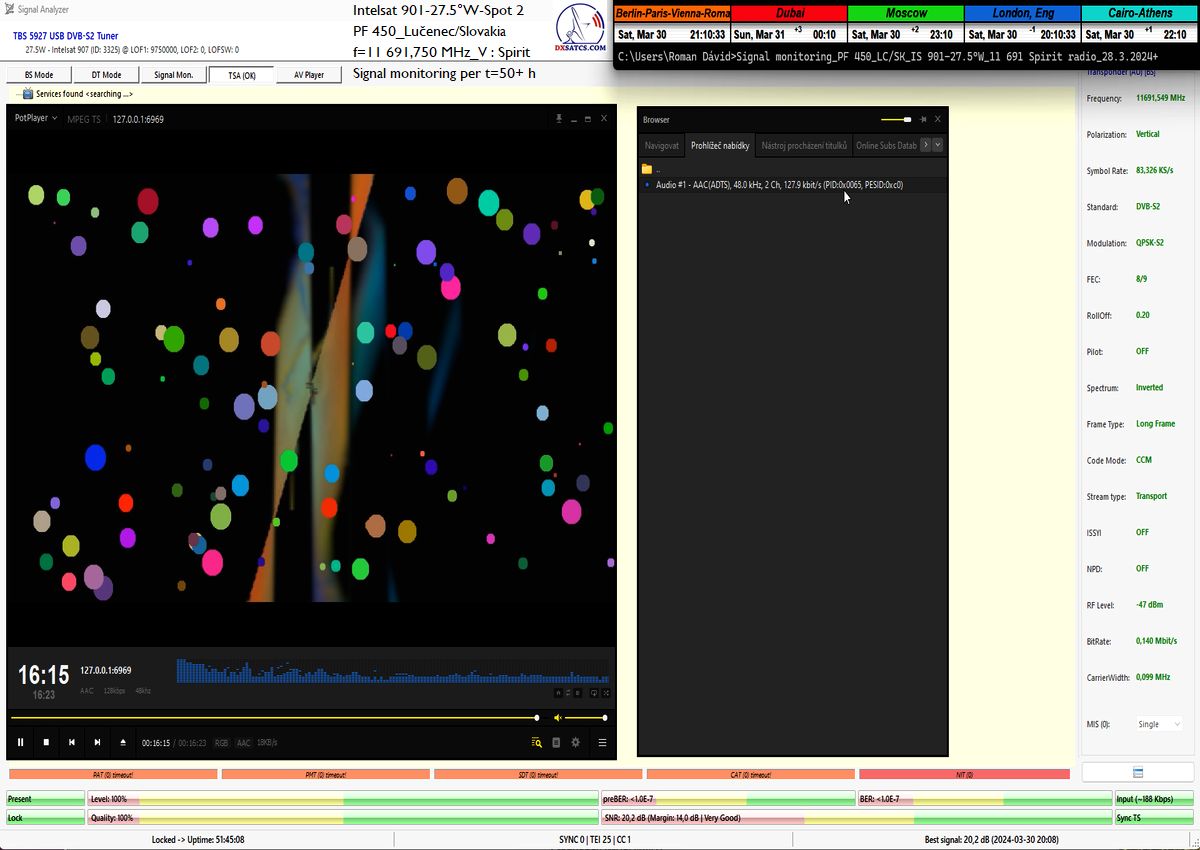Click the eject/open file icon
Screen dimensions: 1200x850
coord(123,742)
